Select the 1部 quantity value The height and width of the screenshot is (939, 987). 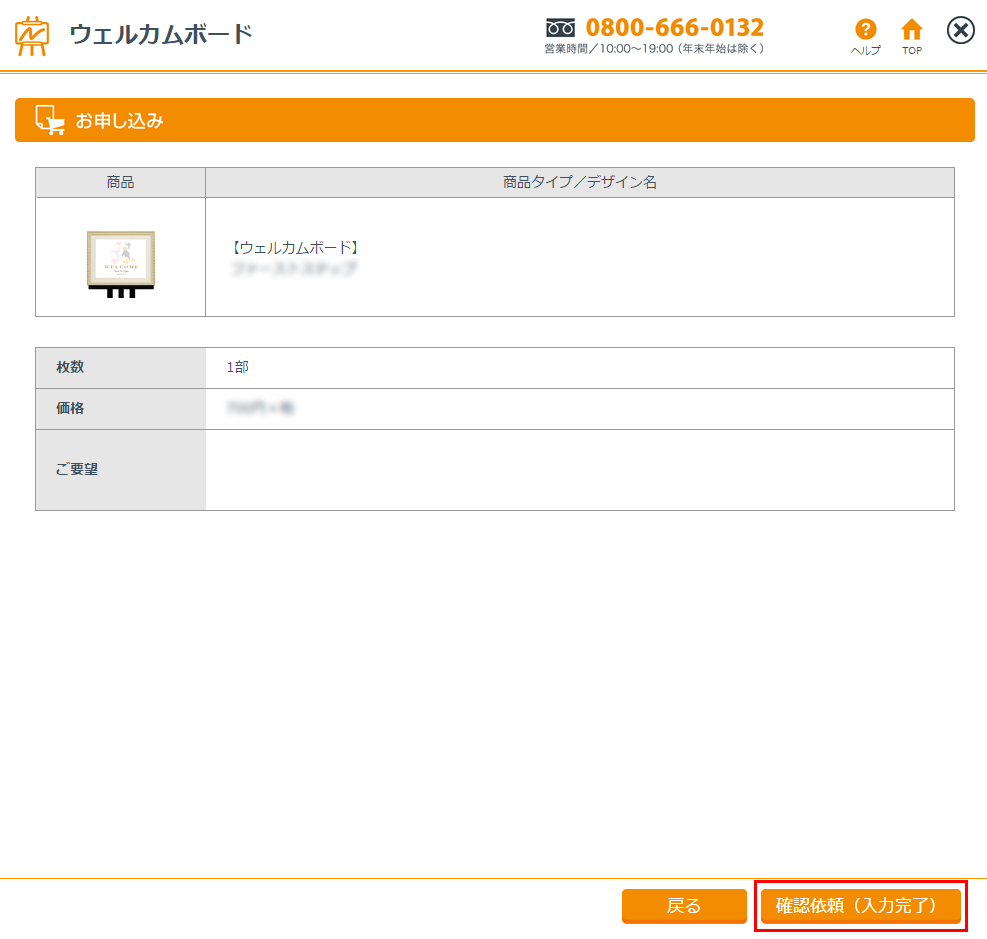pyautogui.click(x=237, y=367)
